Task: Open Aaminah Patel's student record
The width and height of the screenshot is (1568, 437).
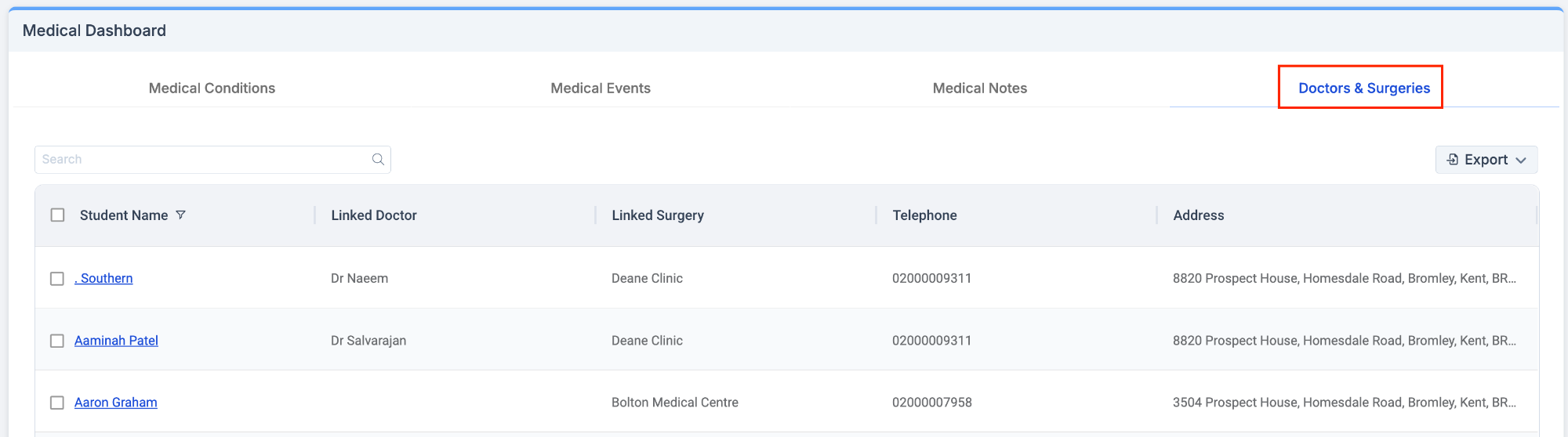Action: (116, 341)
